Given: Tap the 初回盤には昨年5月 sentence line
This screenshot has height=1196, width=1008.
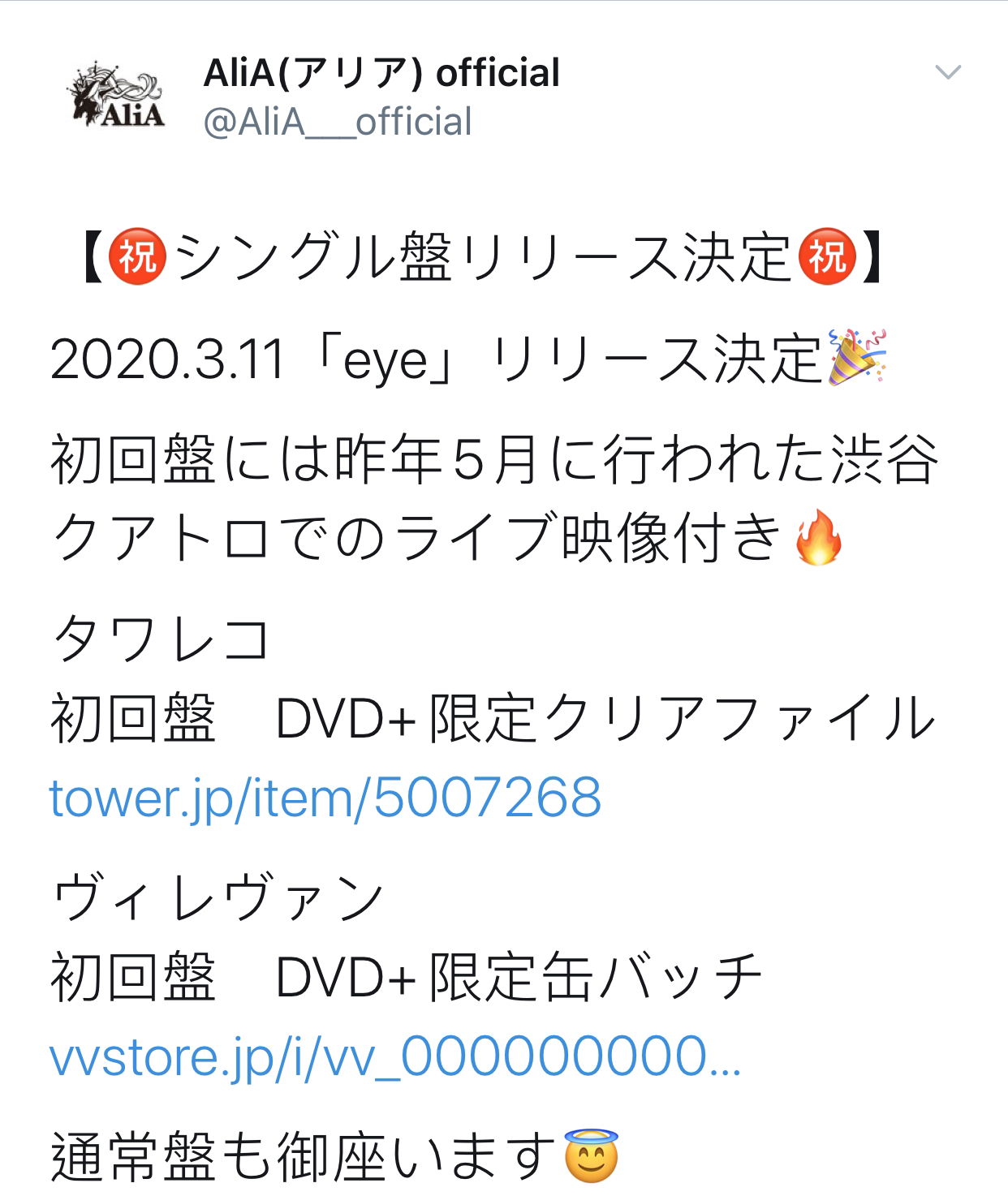Looking at the screenshot, I should pyautogui.click(x=494, y=460).
